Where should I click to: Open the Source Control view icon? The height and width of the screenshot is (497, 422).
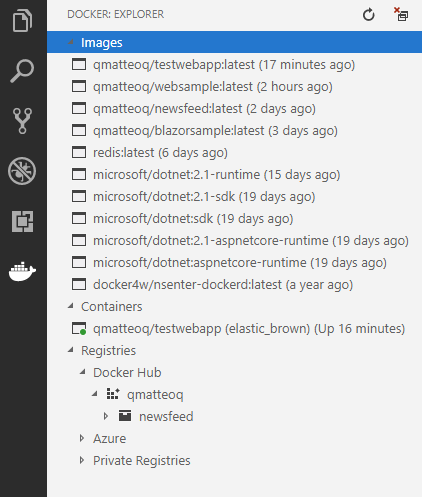coord(22,121)
